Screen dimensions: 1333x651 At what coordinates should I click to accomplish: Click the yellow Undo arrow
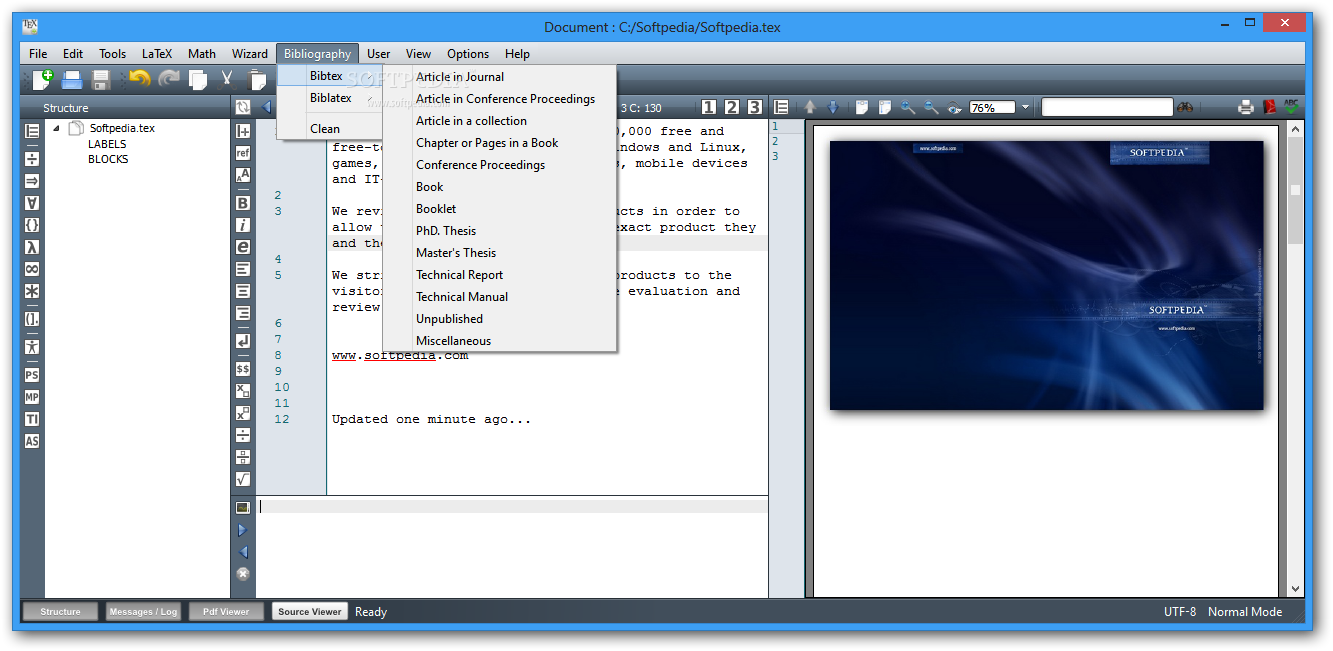click(x=139, y=79)
